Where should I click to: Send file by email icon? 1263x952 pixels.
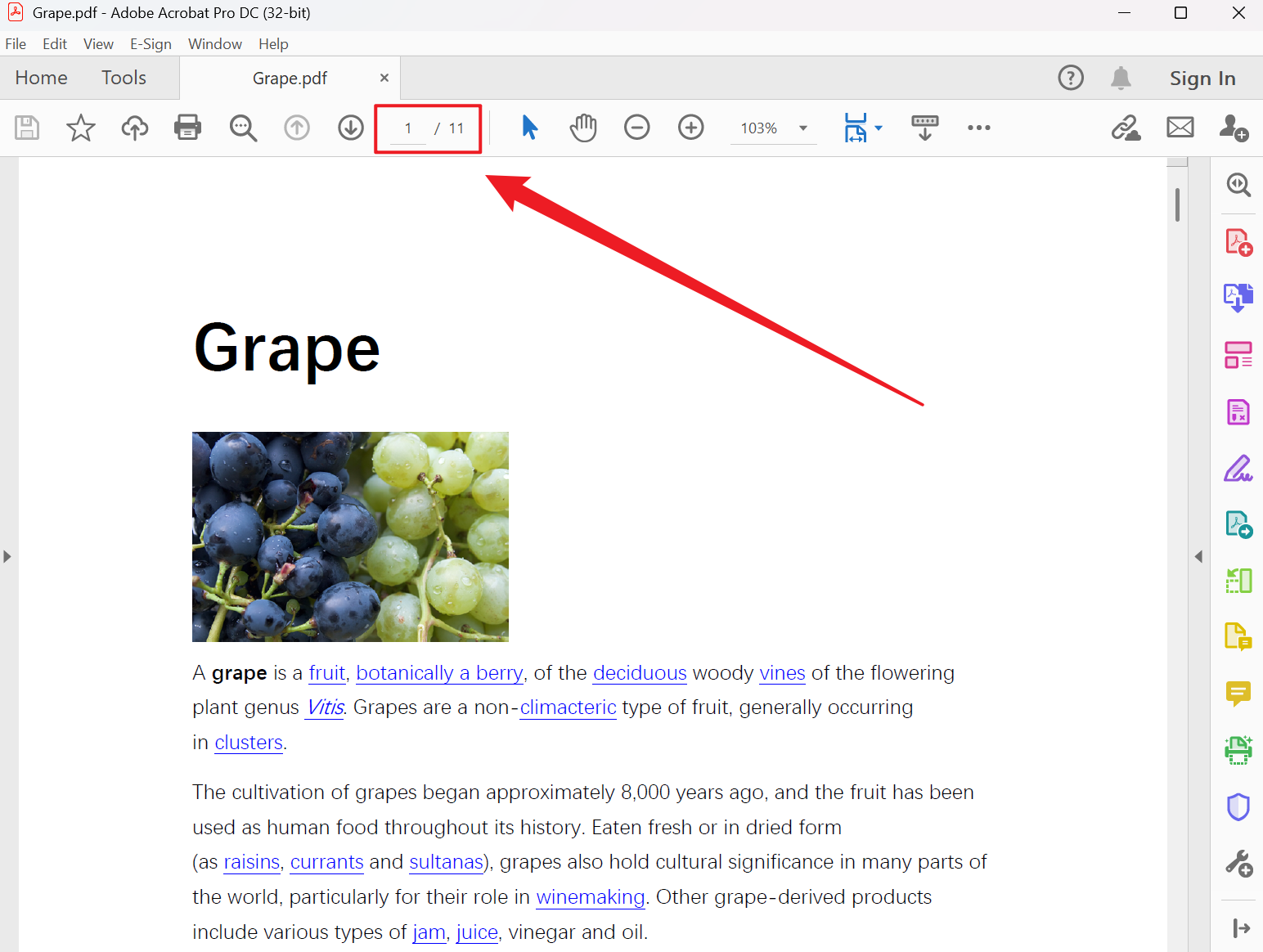point(1180,128)
